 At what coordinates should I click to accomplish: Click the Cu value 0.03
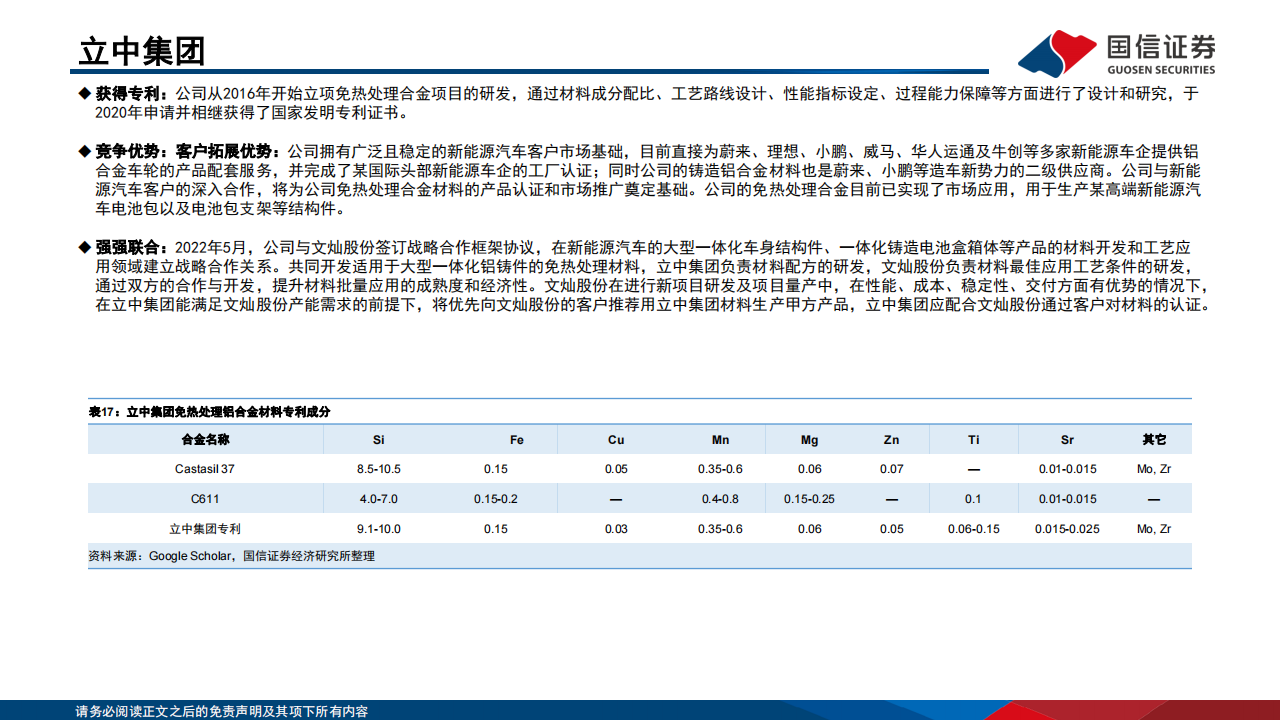(616, 529)
